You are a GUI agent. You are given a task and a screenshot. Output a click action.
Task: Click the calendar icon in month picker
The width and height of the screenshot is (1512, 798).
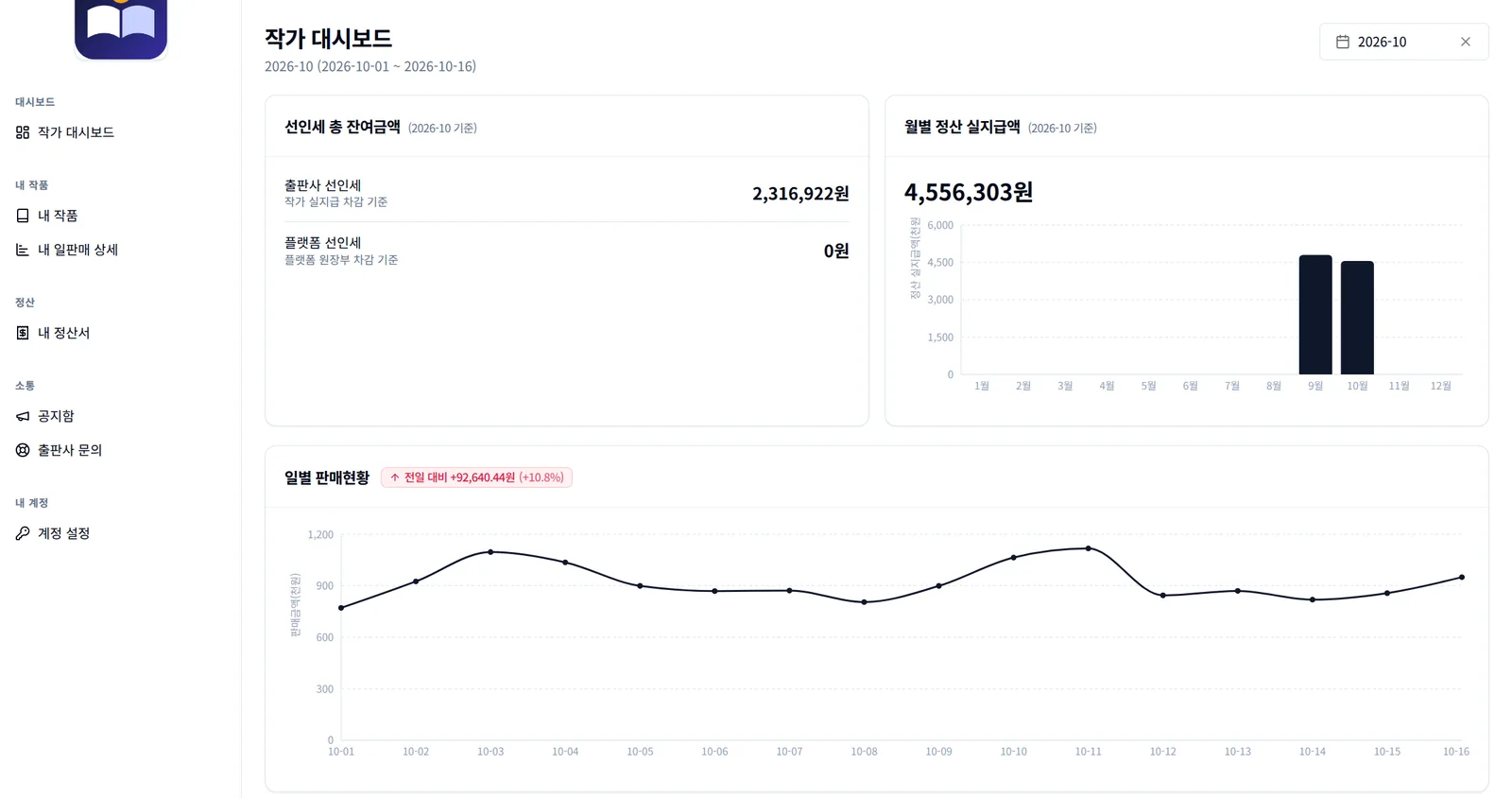(x=1342, y=42)
